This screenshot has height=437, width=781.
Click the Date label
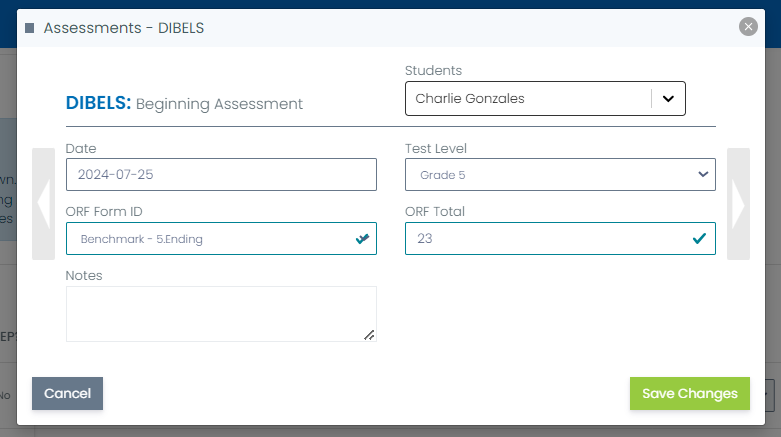[81, 148]
